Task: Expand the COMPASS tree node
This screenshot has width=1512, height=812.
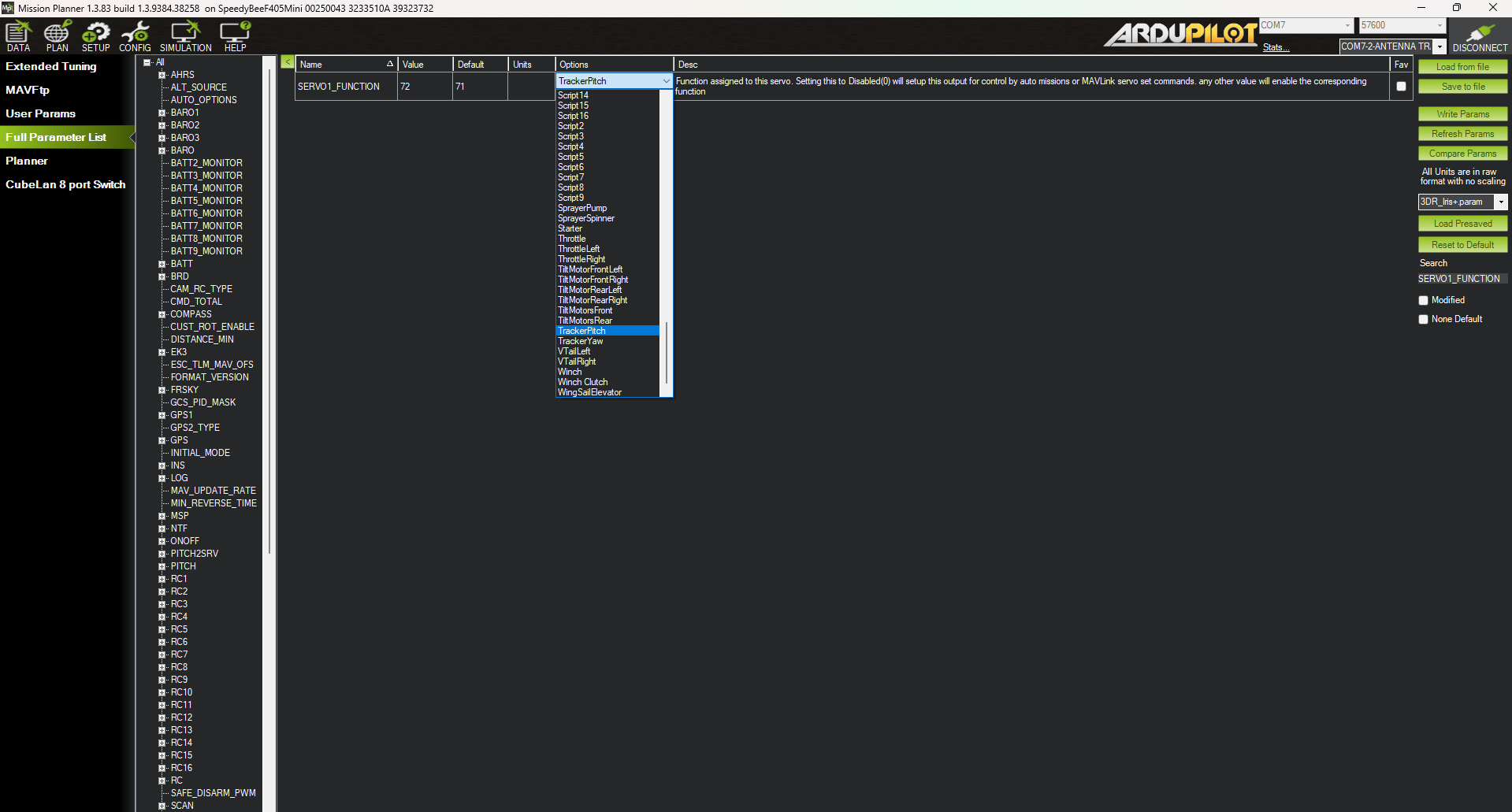Action: point(162,314)
